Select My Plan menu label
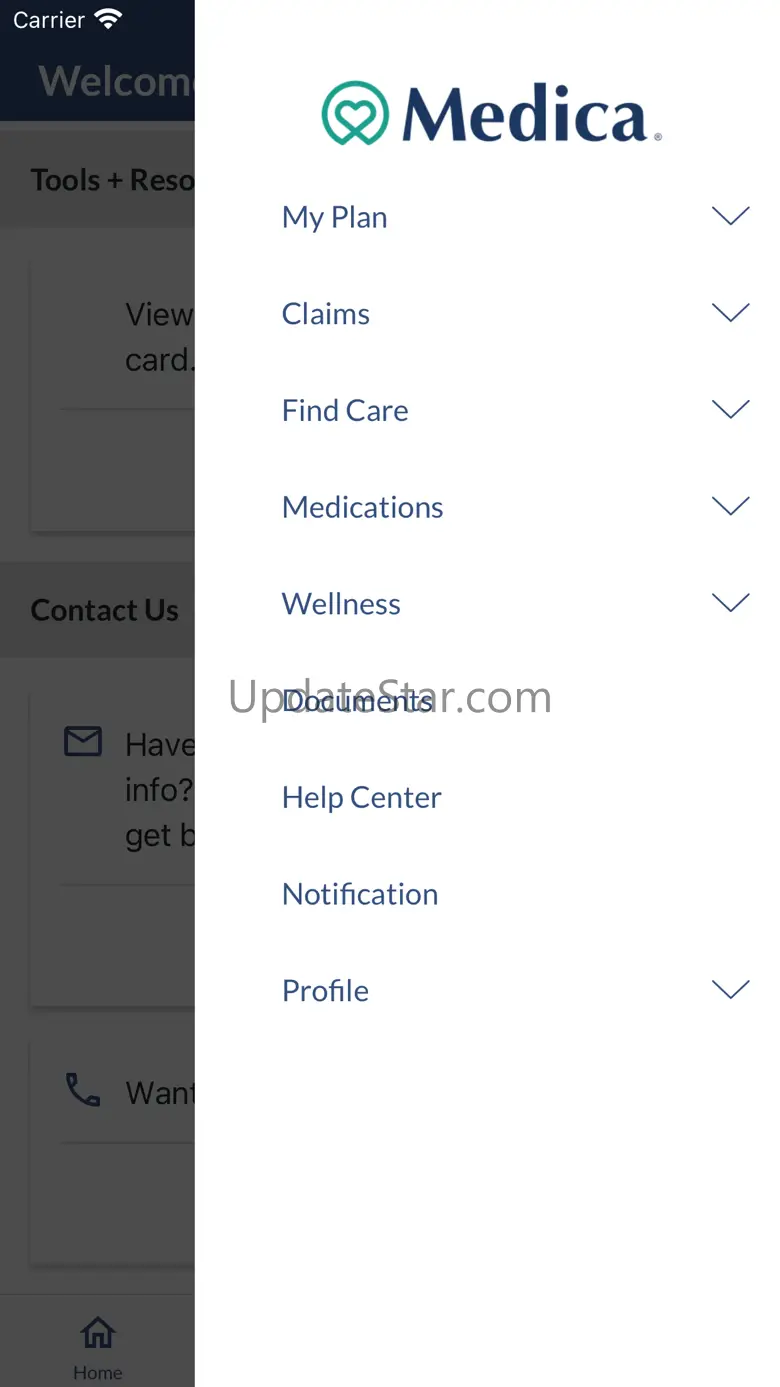The height and width of the screenshot is (1387, 780). pos(334,217)
